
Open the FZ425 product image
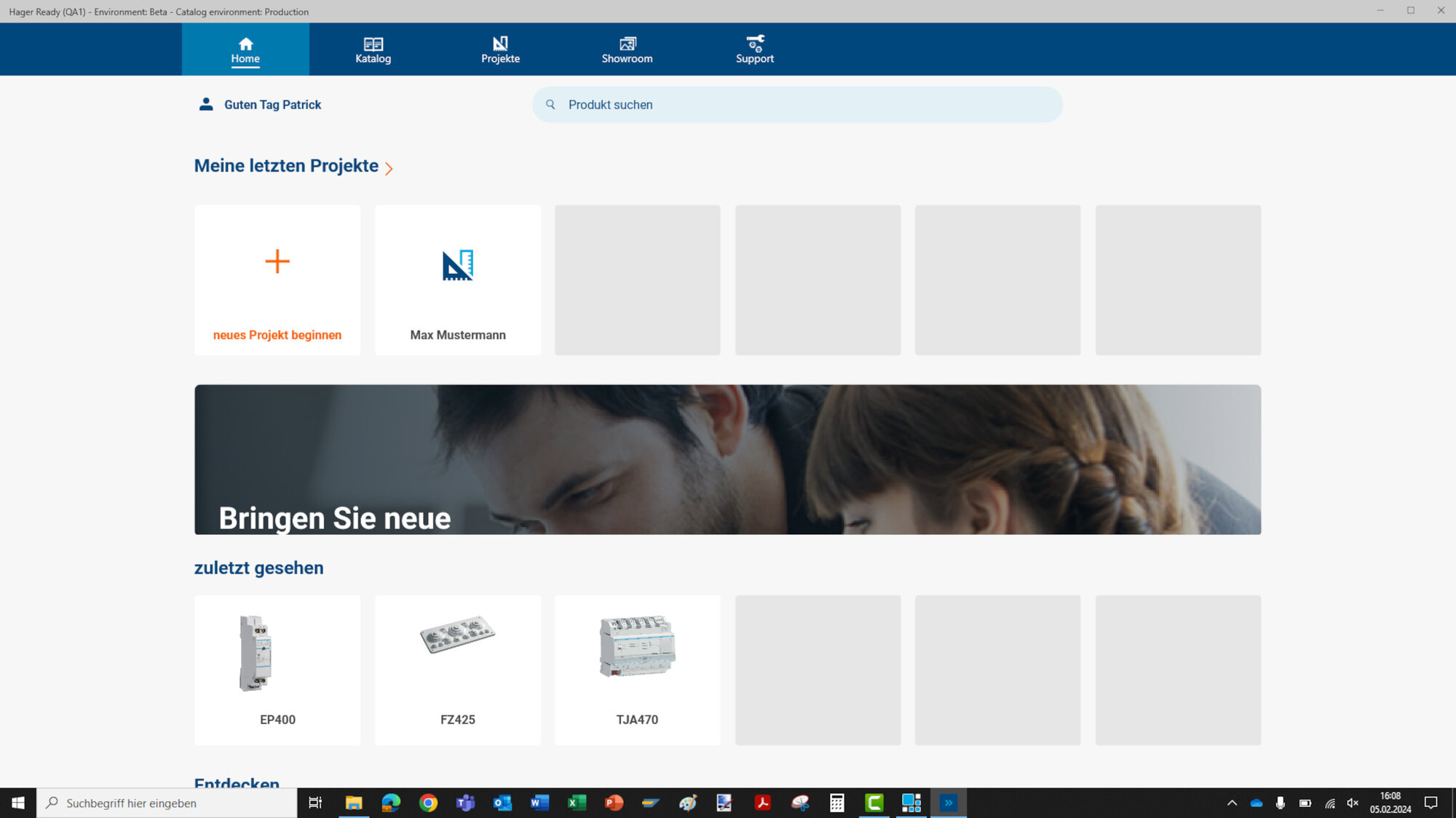pos(458,634)
